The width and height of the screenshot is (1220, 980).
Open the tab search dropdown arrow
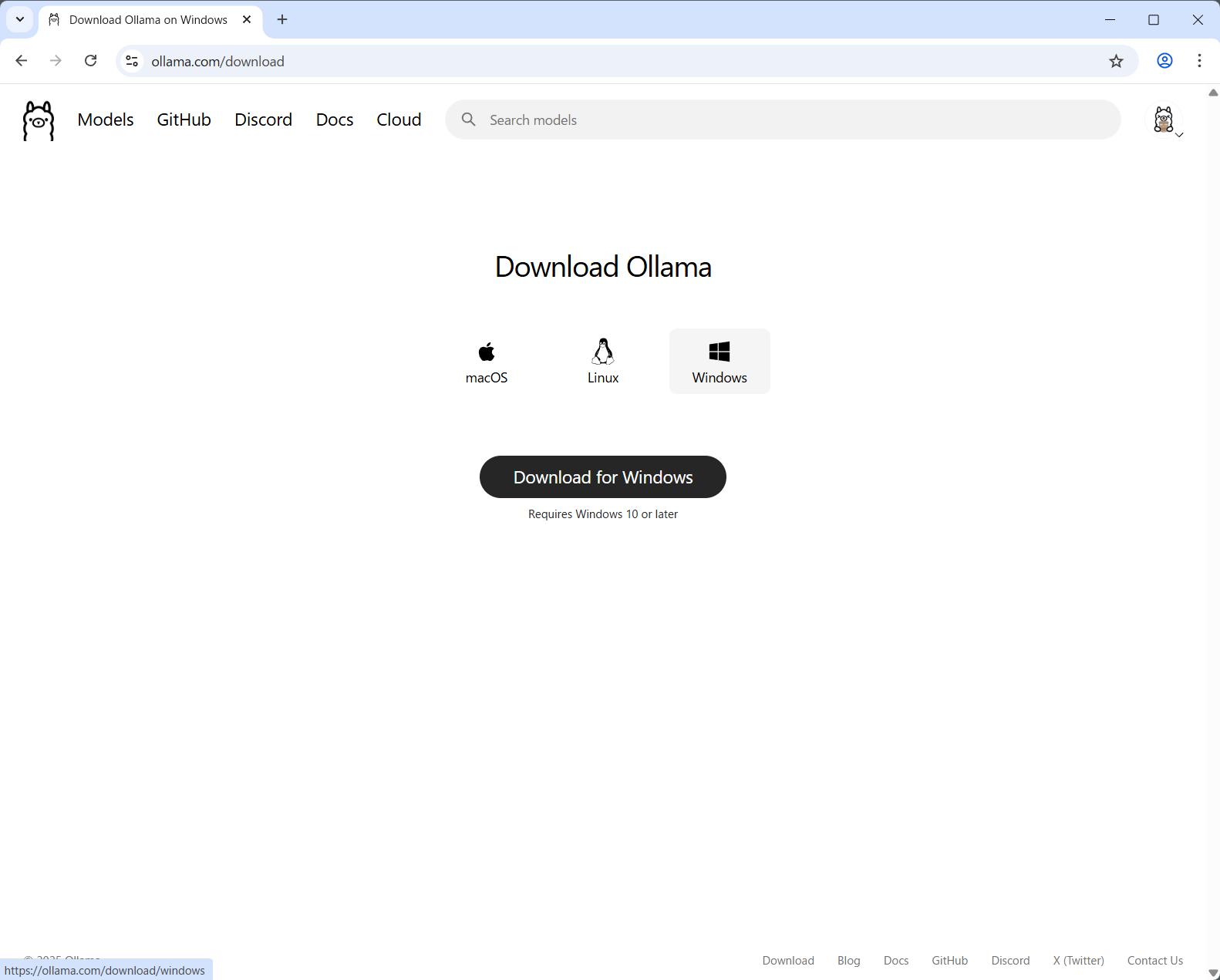(x=20, y=20)
